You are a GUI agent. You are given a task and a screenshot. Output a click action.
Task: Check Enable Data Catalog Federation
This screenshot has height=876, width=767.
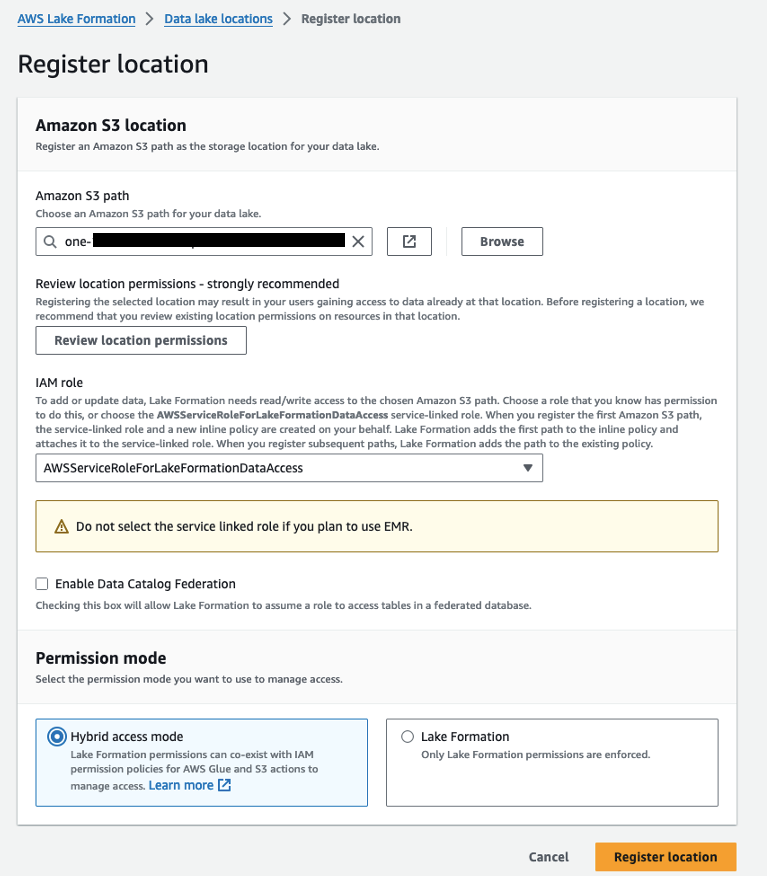(x=43, y=584)
